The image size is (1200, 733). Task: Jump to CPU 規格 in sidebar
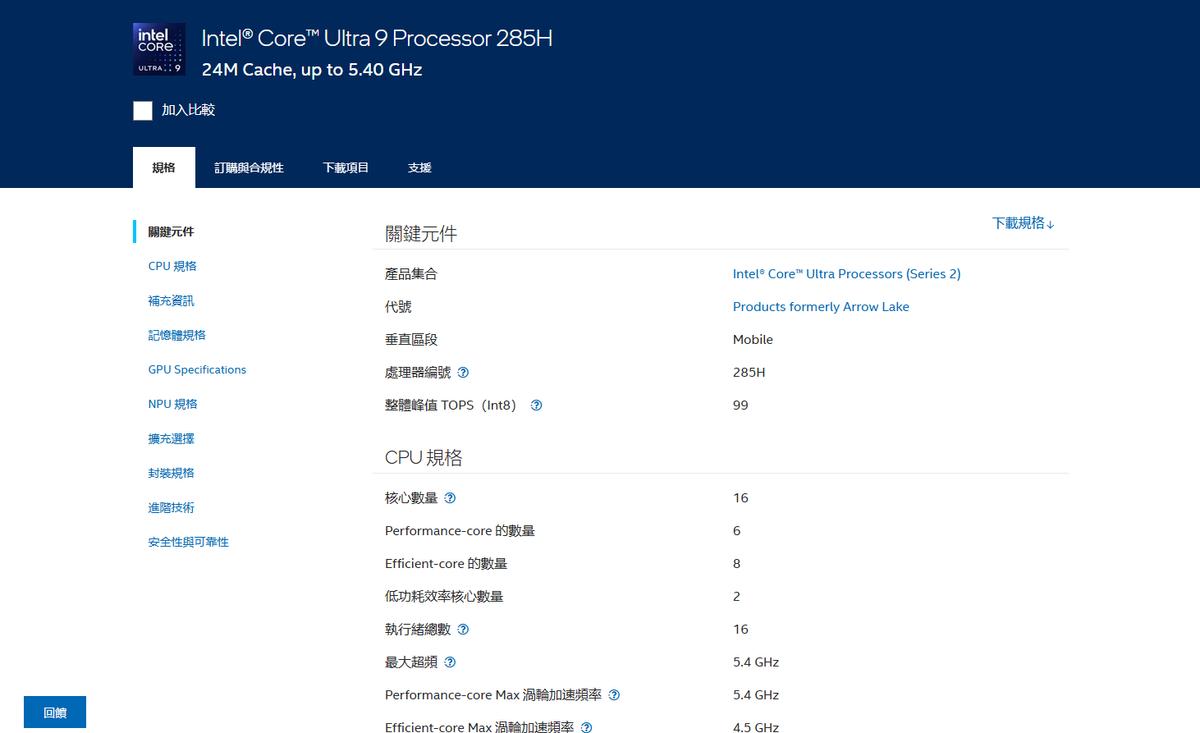coord(172,266)
